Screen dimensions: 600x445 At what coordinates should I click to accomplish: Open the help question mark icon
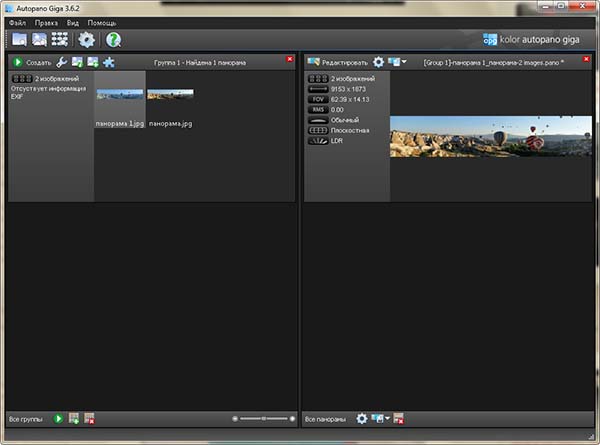tap(113, 40)
